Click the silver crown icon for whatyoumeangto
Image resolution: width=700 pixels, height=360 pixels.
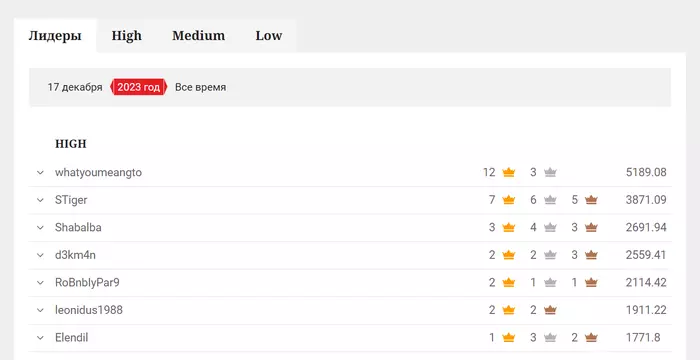[x=550, y=172]
